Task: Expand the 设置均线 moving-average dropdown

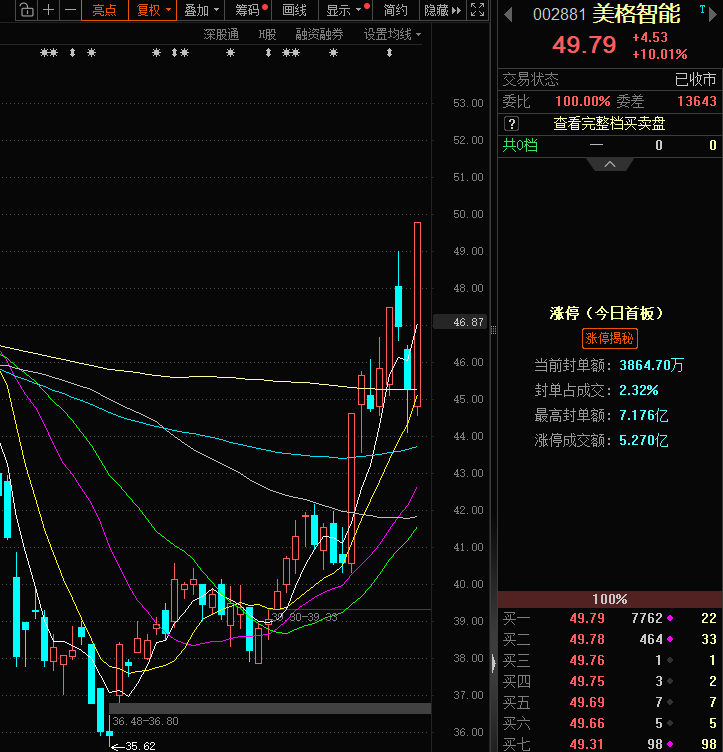Action: point(392,35)
